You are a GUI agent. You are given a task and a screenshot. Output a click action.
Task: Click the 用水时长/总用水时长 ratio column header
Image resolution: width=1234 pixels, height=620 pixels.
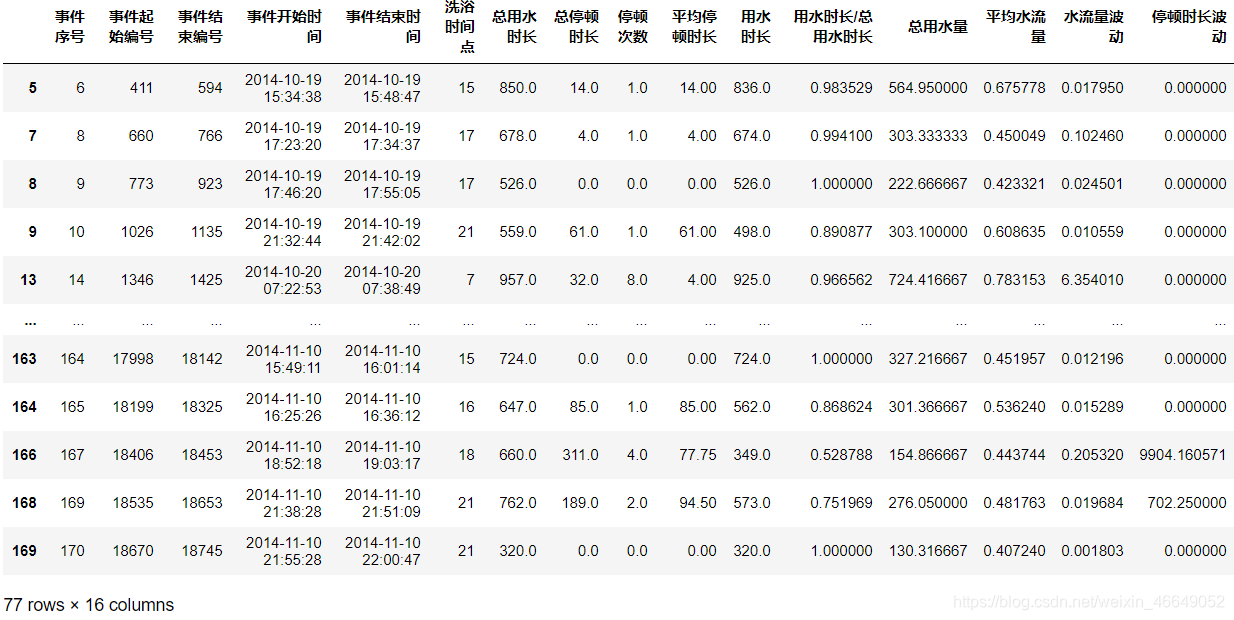(x=833, y=27)
